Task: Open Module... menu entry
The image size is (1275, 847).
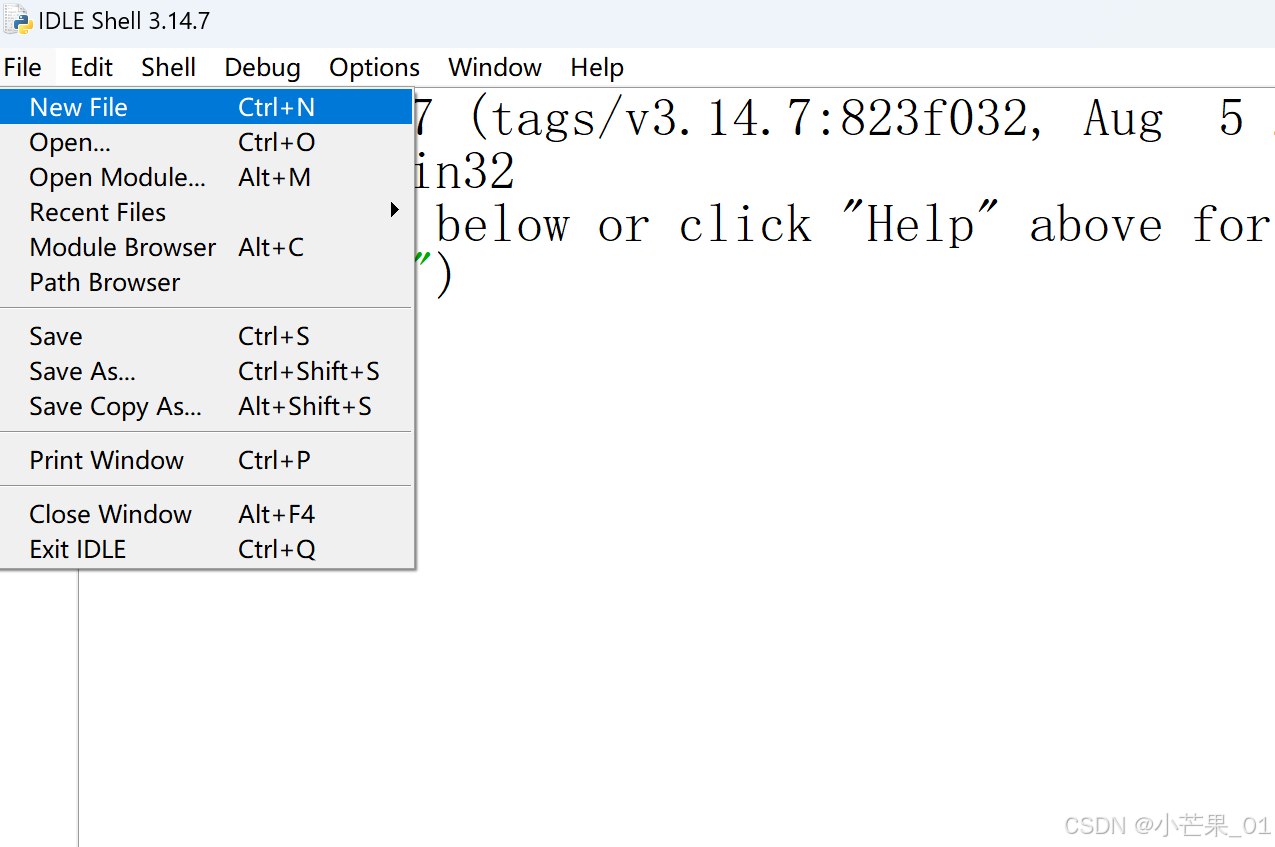Action: tap(206, 177)
